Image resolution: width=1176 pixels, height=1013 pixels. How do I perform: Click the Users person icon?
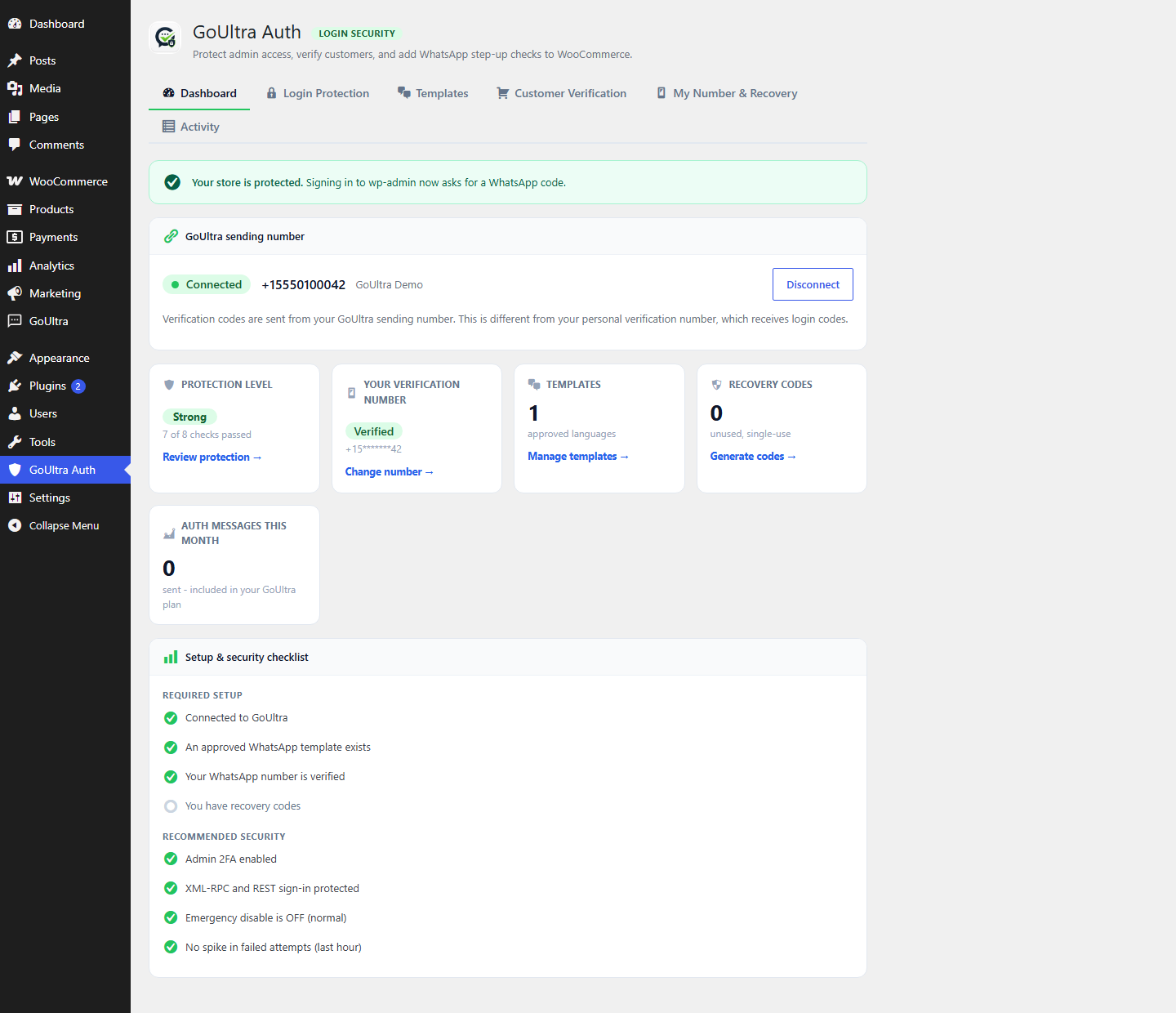pos(15,413)
